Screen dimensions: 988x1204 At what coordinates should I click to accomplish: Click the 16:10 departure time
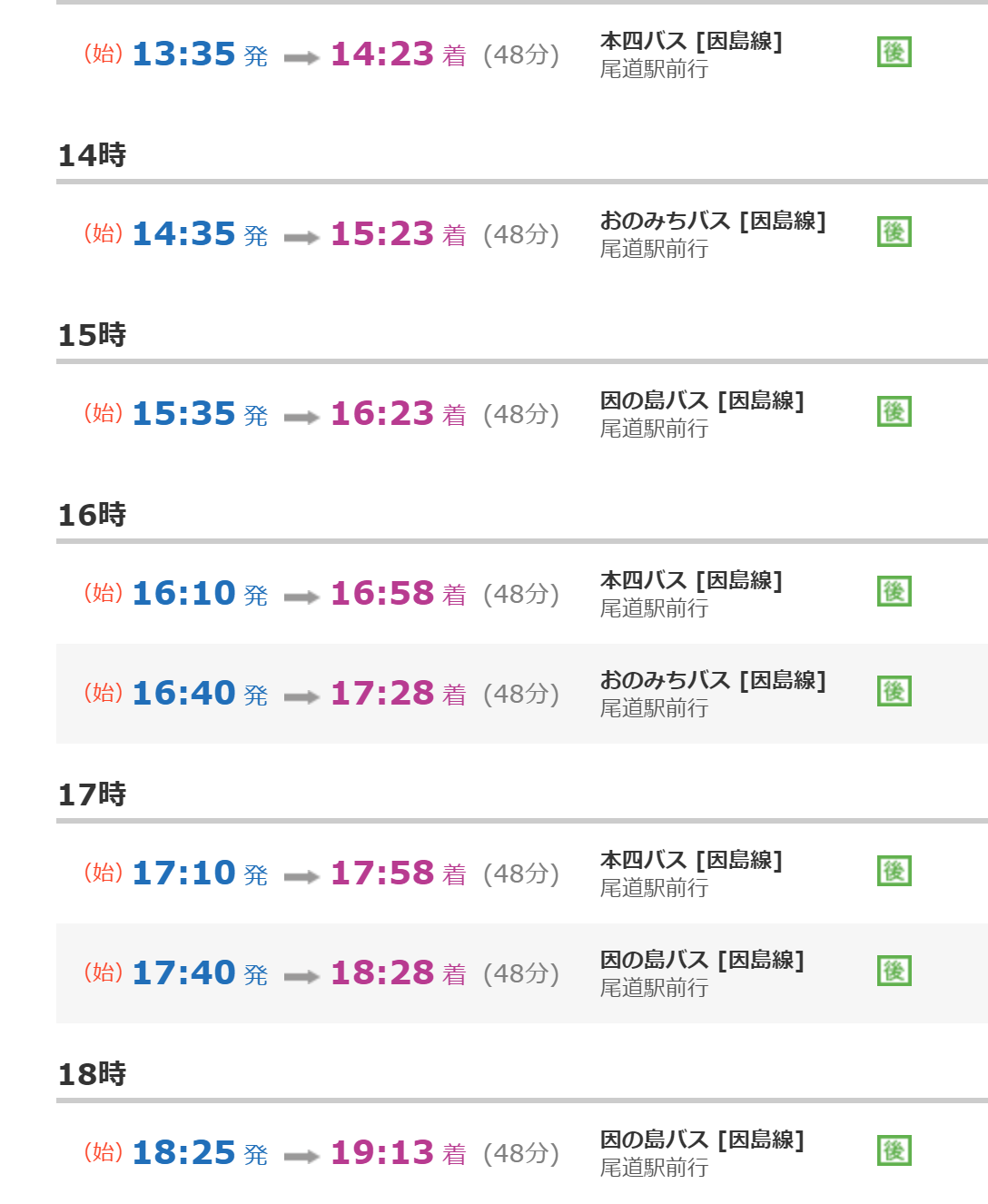(184, 594)
